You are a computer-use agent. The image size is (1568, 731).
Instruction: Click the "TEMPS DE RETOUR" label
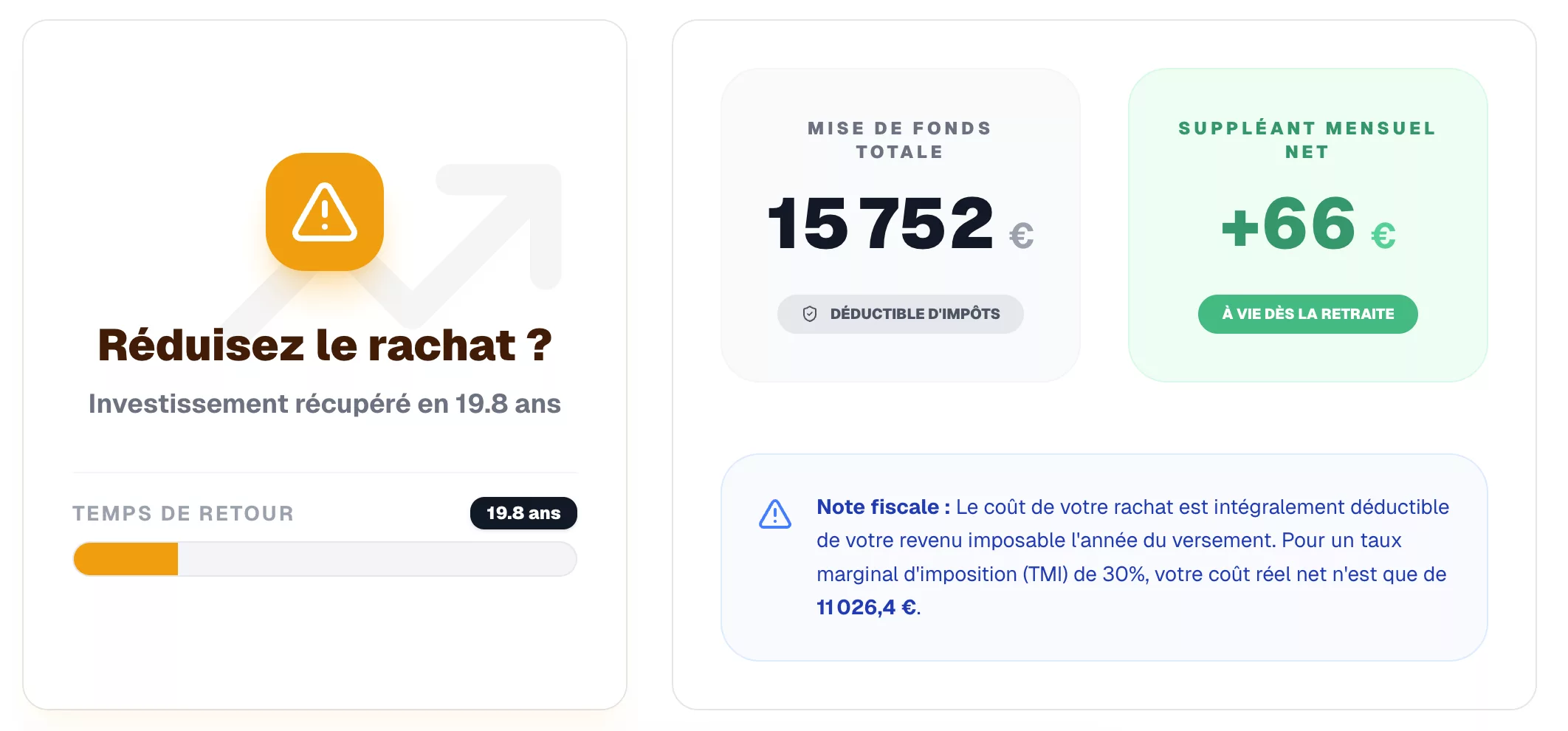pos(183,513)
